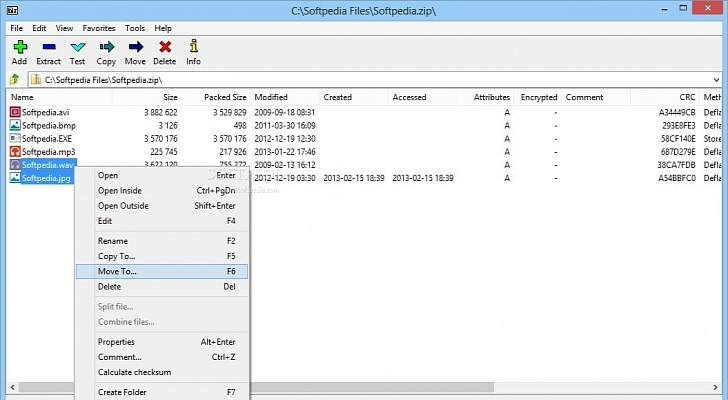
Task: Choose Calculate checksum in context menu
Action: pos(134,372)
